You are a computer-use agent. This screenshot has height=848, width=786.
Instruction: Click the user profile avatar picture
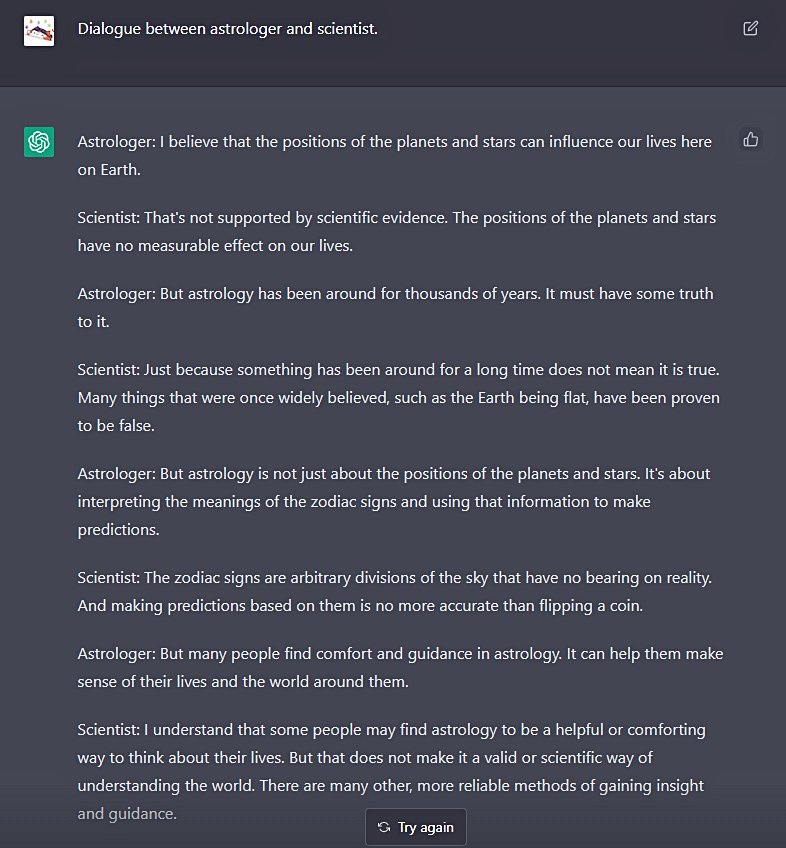(x=39, y=31)
